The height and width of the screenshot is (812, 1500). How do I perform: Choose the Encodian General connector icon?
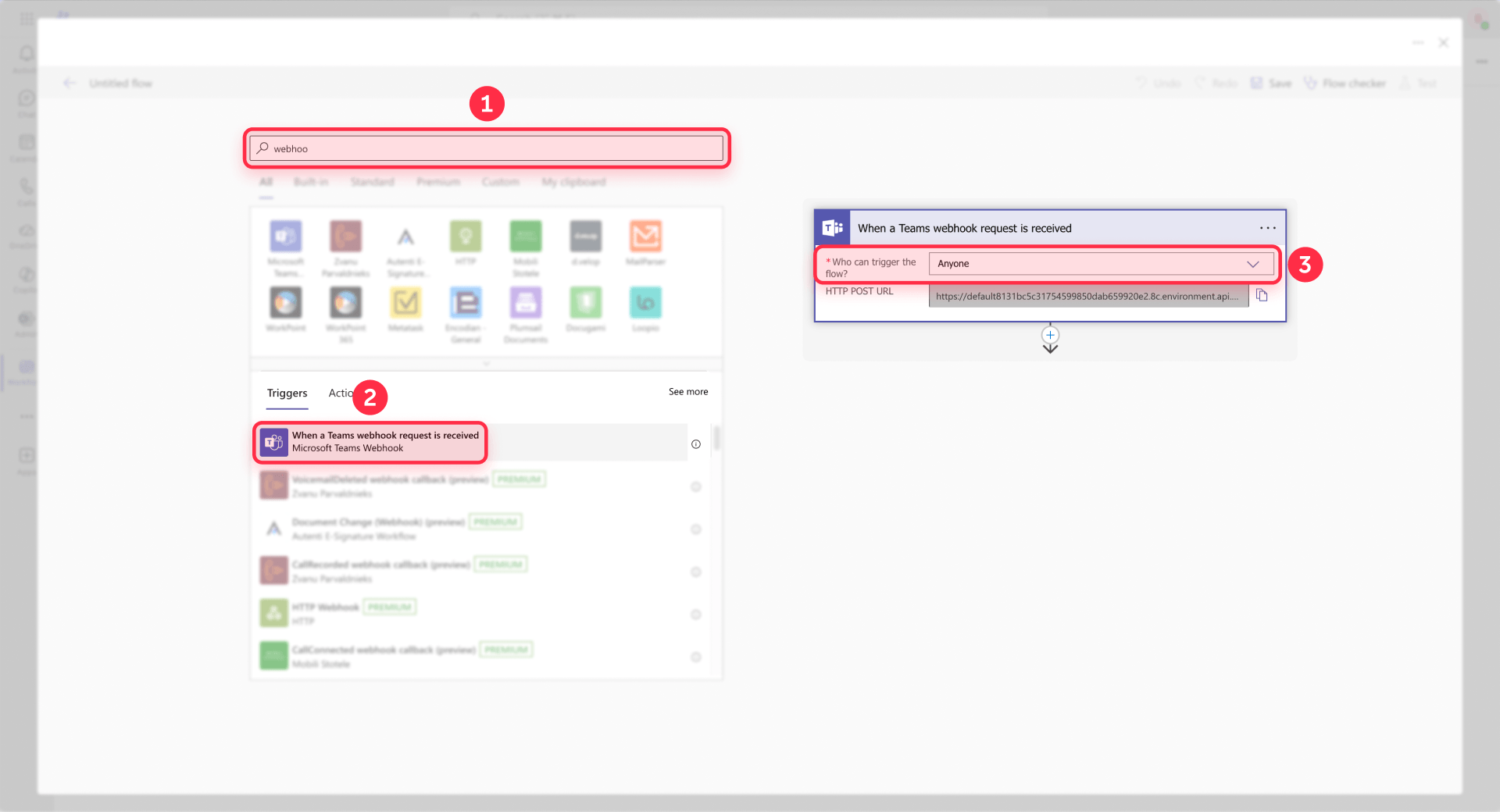[x=466, y=302]
